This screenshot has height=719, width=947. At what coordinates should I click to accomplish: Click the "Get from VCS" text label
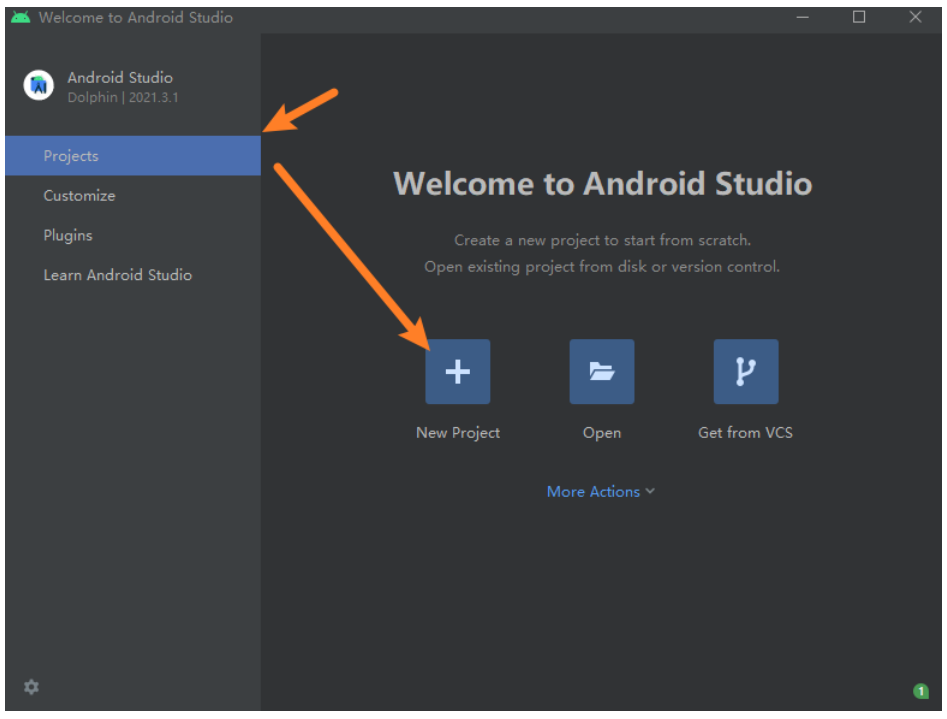click(x=745, y=433)
